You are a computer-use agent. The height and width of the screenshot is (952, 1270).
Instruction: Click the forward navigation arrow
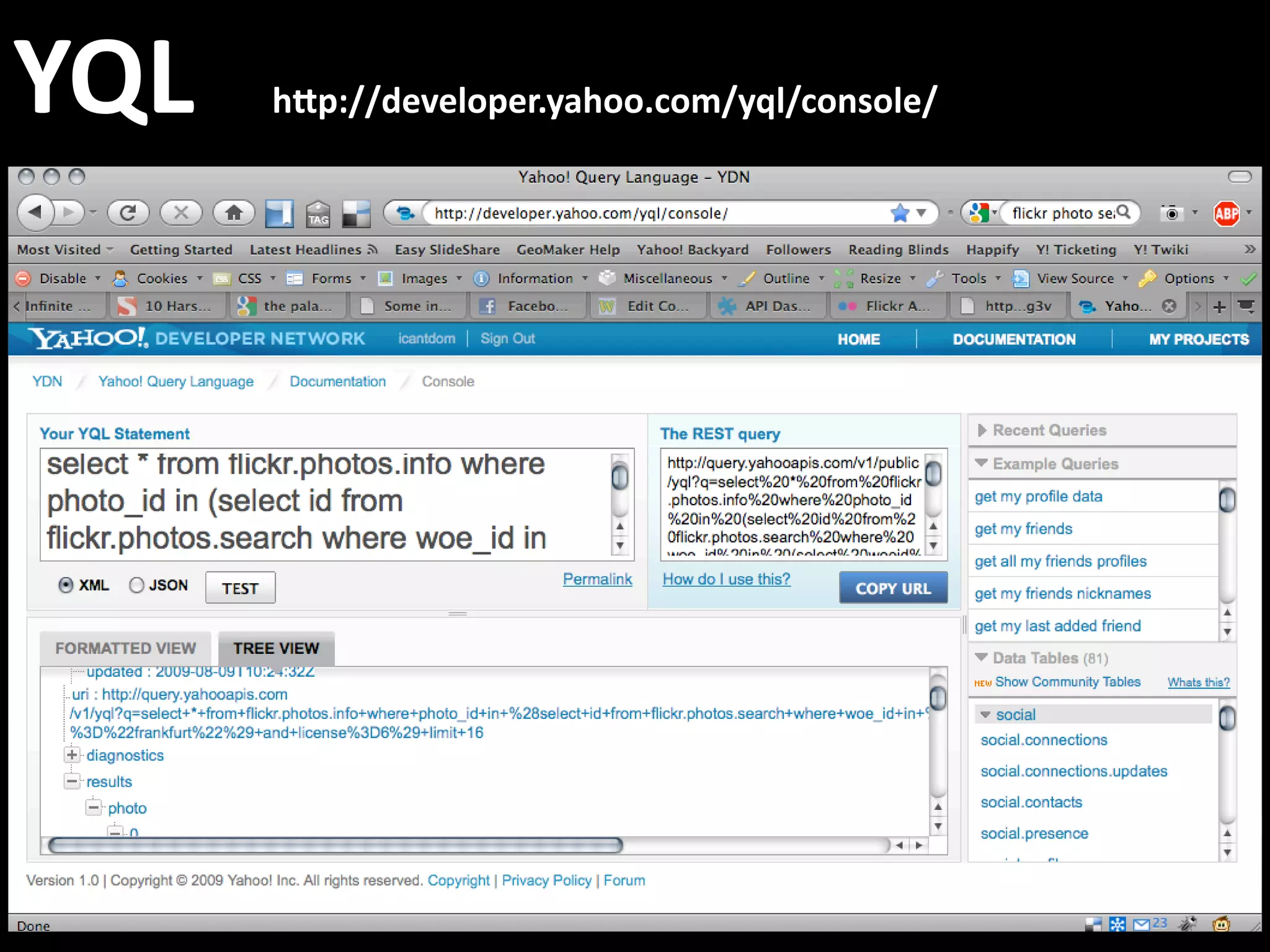69,213
